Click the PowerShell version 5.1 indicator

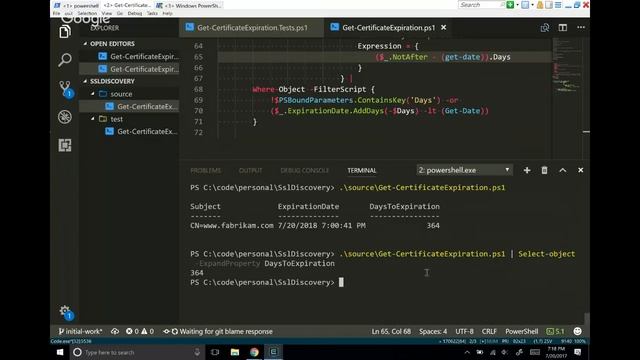(x=556, y=331)
